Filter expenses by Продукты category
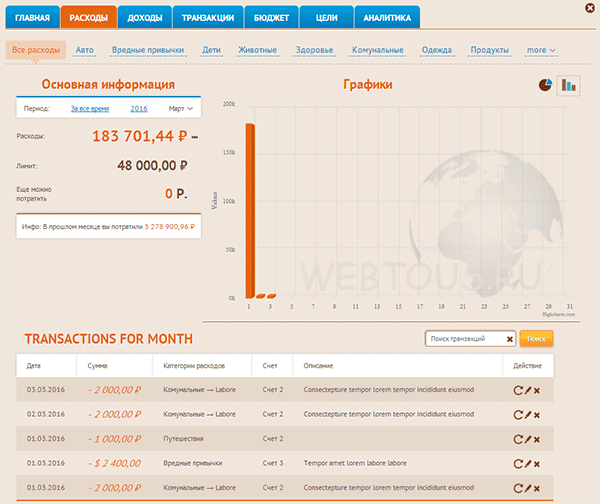600x504 pixels. (x=489, y=50)
